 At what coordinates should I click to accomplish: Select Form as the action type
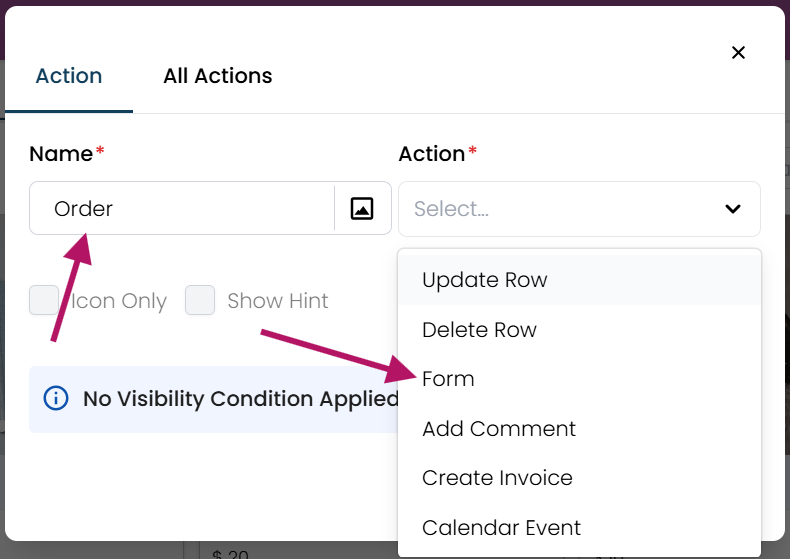[x=448, y=379]
